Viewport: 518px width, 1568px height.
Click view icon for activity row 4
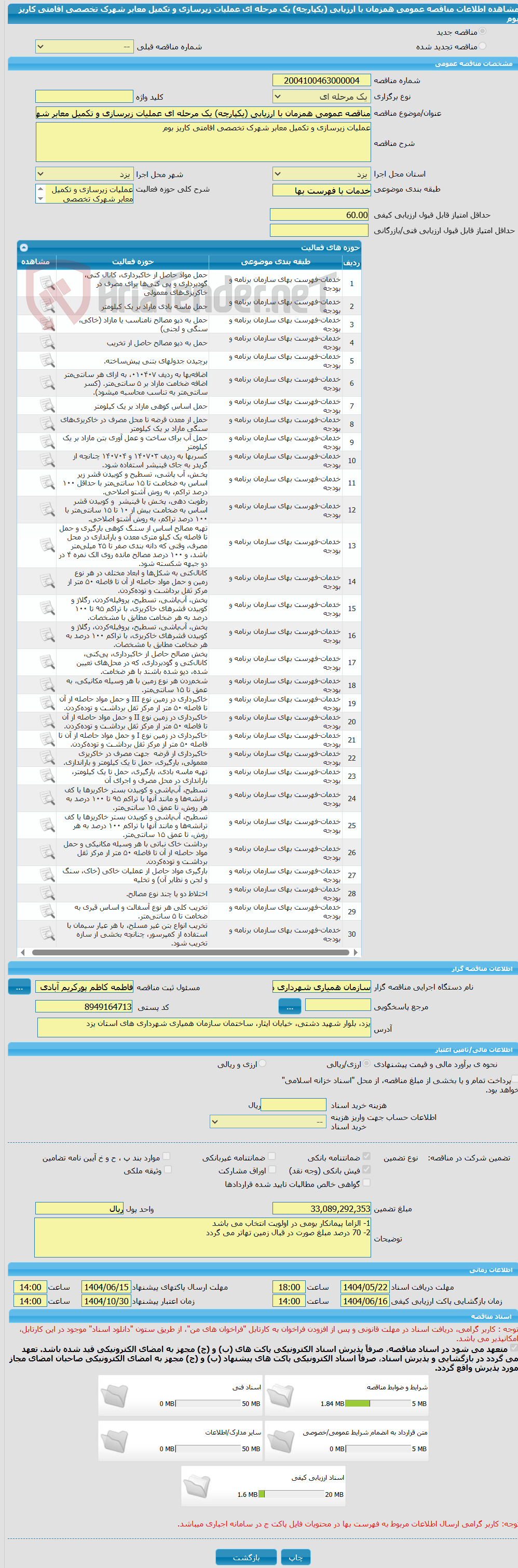pos(47,342)
